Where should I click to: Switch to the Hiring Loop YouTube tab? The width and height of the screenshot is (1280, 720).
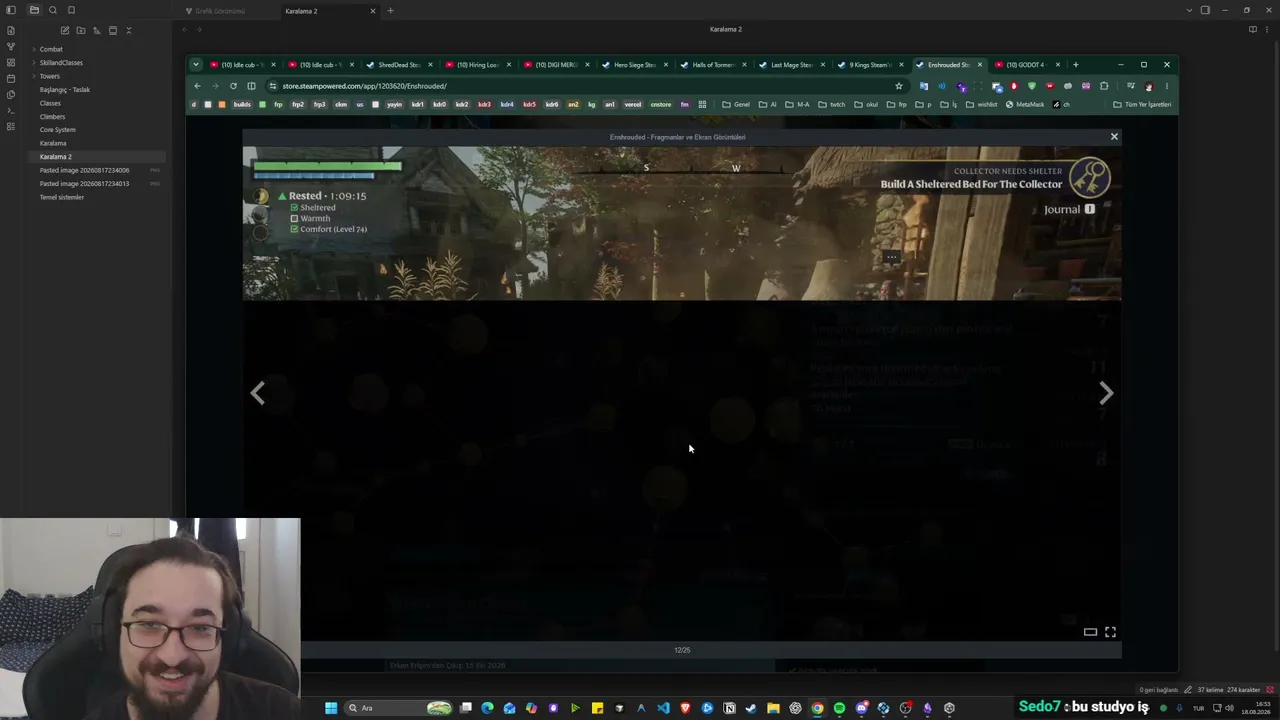pyautogui.click(x=478, y=65)
